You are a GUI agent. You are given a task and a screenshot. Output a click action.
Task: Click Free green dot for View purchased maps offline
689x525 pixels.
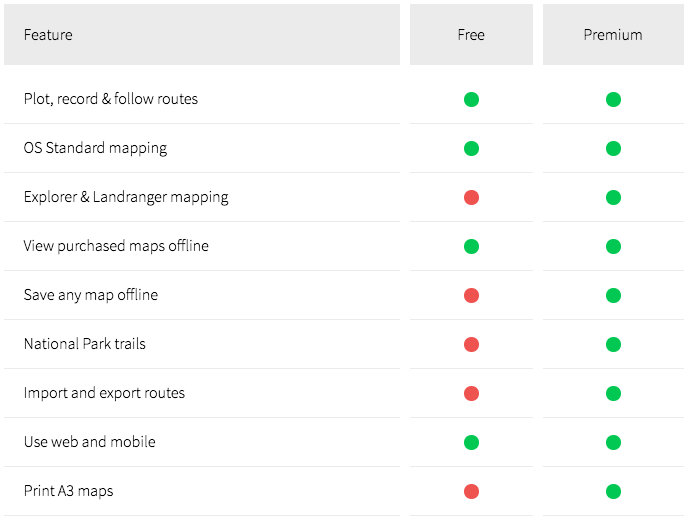coord(471,246)
